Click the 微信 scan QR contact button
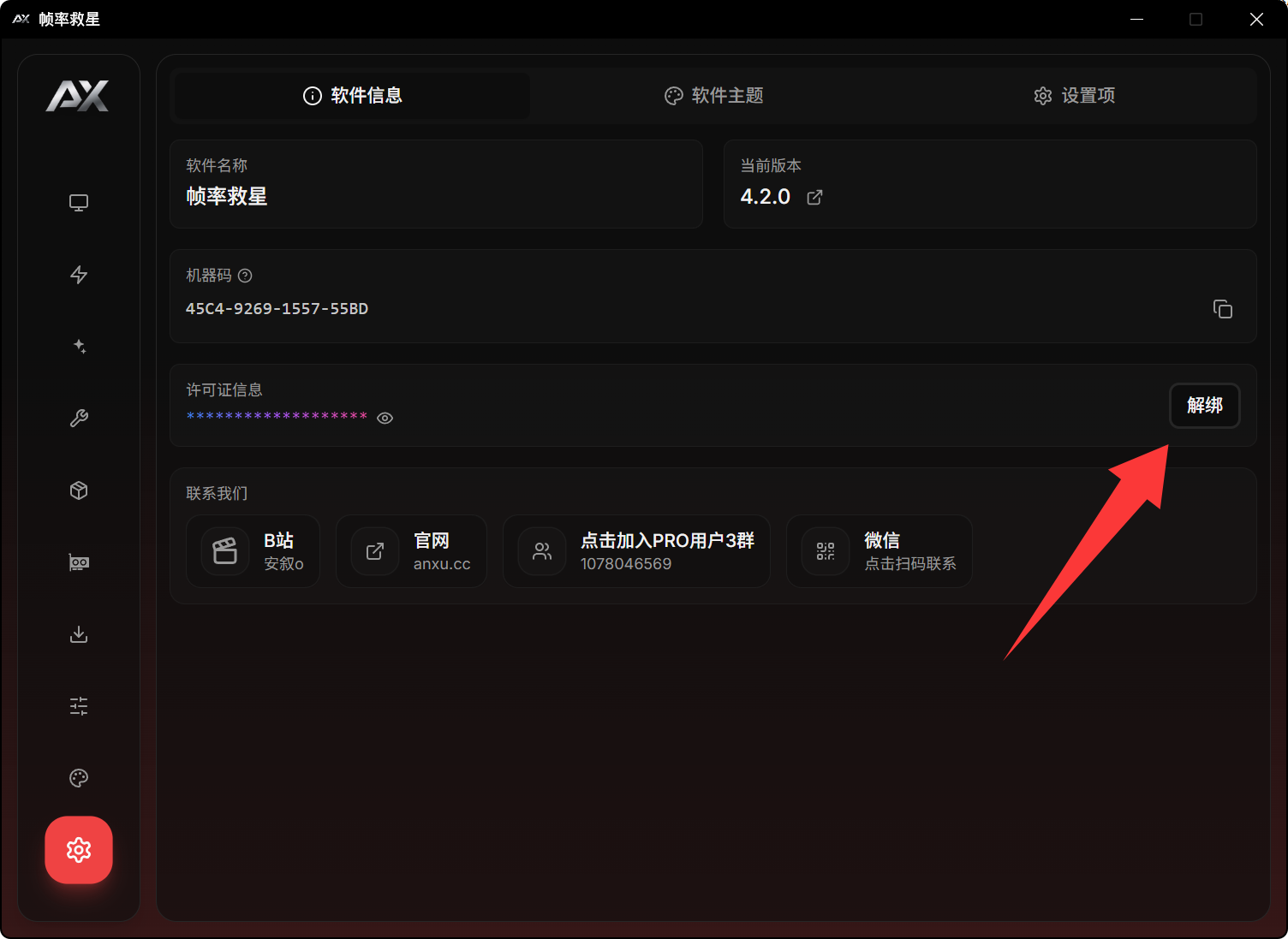Image resolution: width=1288 pixels, height=939 pixels. pos(879,552)
